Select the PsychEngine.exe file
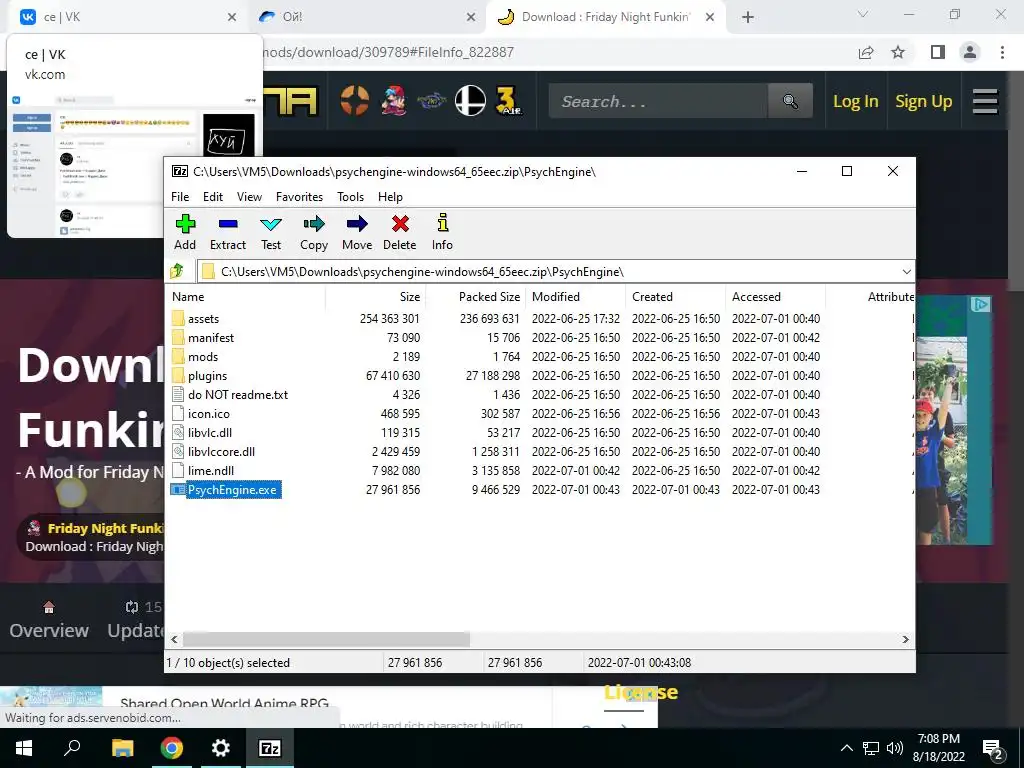The image size is (1024, 768). click(232, 490)
